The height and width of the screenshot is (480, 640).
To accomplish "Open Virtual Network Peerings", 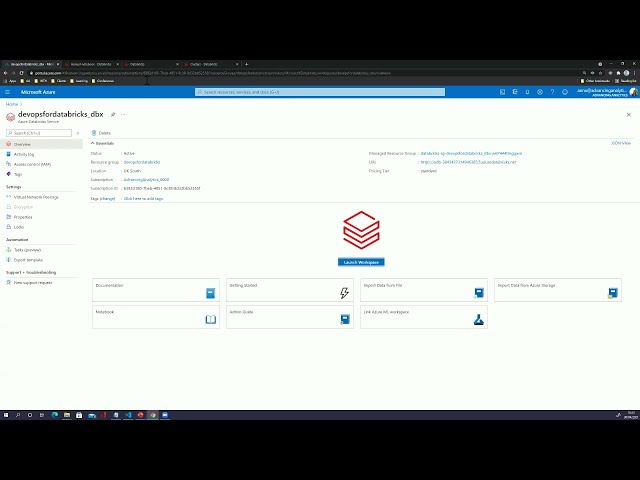I will pyautogui.click(x=32, y=197).
